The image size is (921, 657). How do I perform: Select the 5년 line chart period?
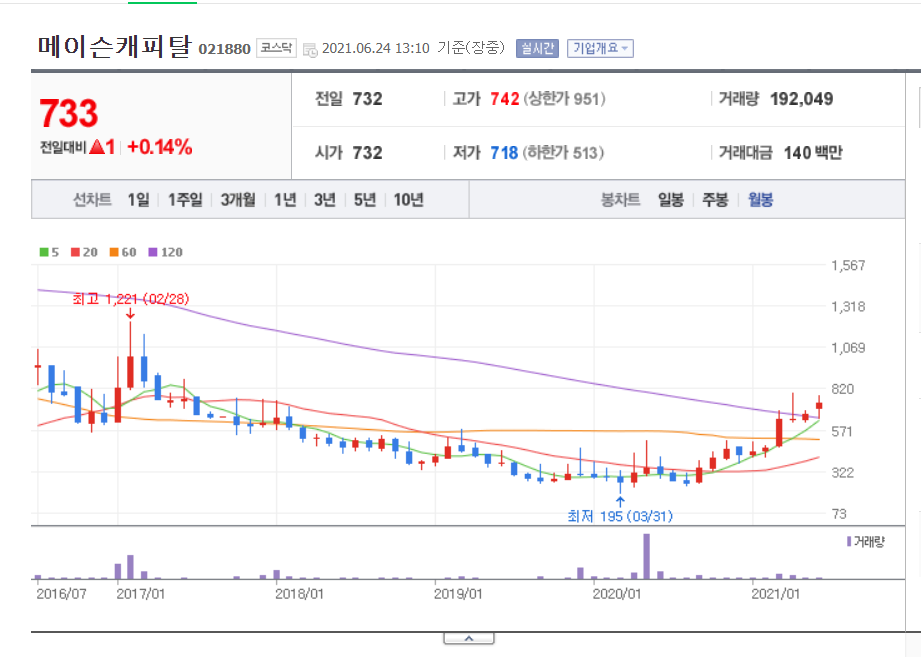(x=365, y=200)
